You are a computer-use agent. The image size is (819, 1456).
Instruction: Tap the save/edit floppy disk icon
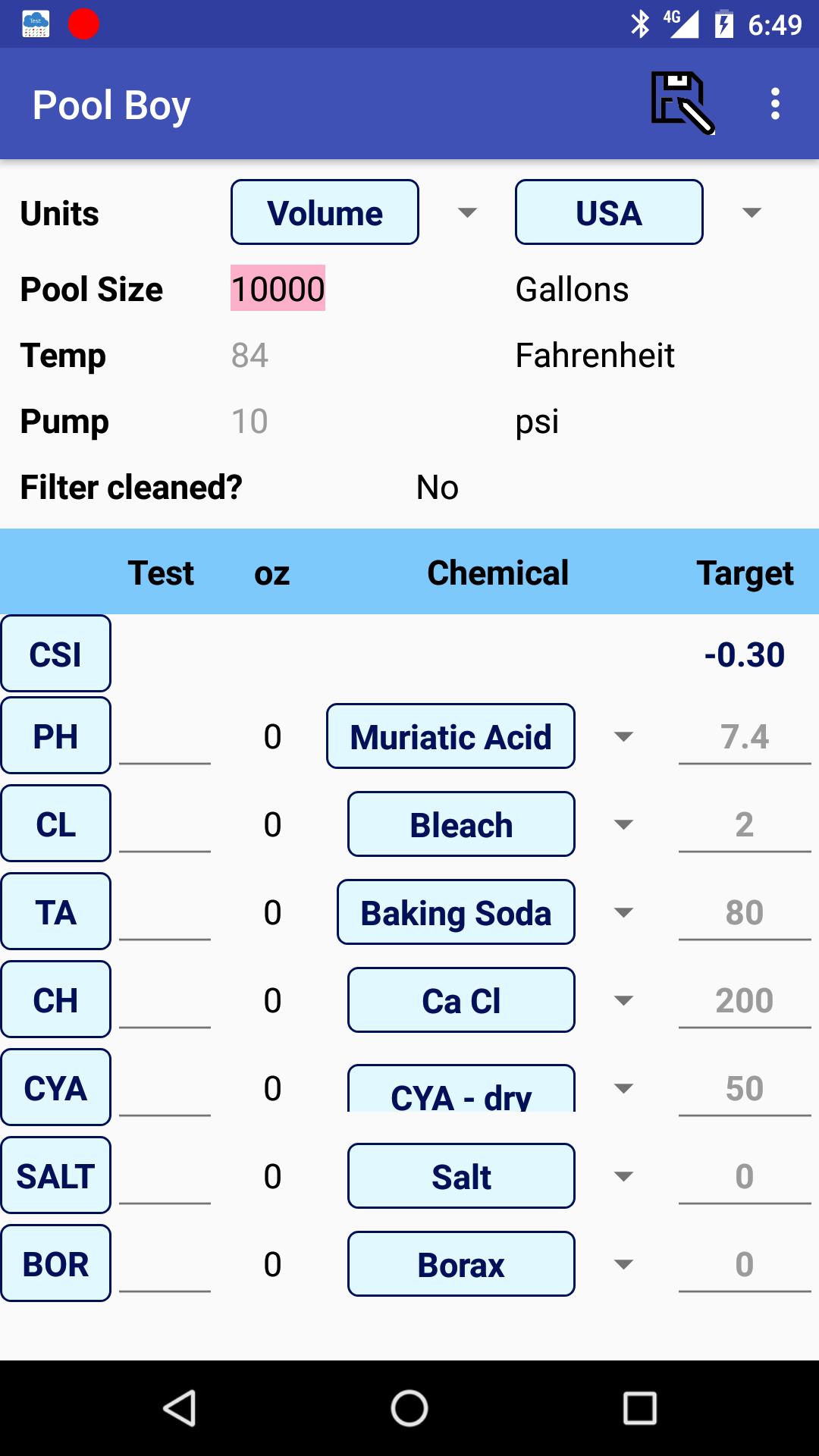point(682,103)
